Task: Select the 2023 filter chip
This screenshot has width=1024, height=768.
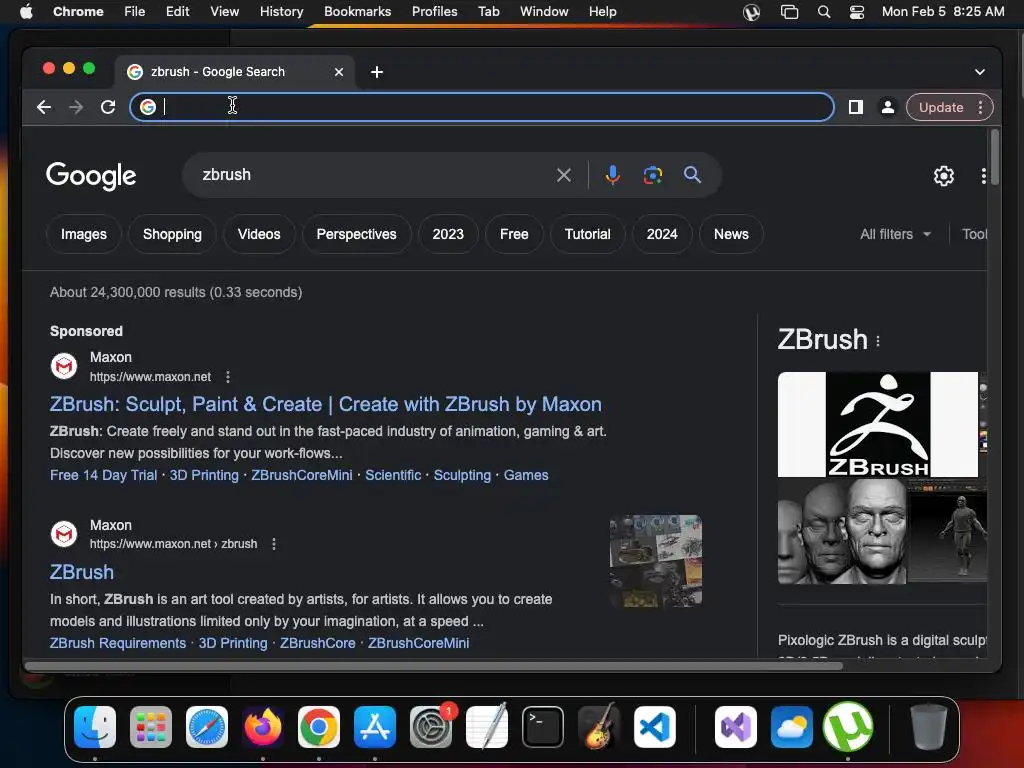Action: coord(448,234)
